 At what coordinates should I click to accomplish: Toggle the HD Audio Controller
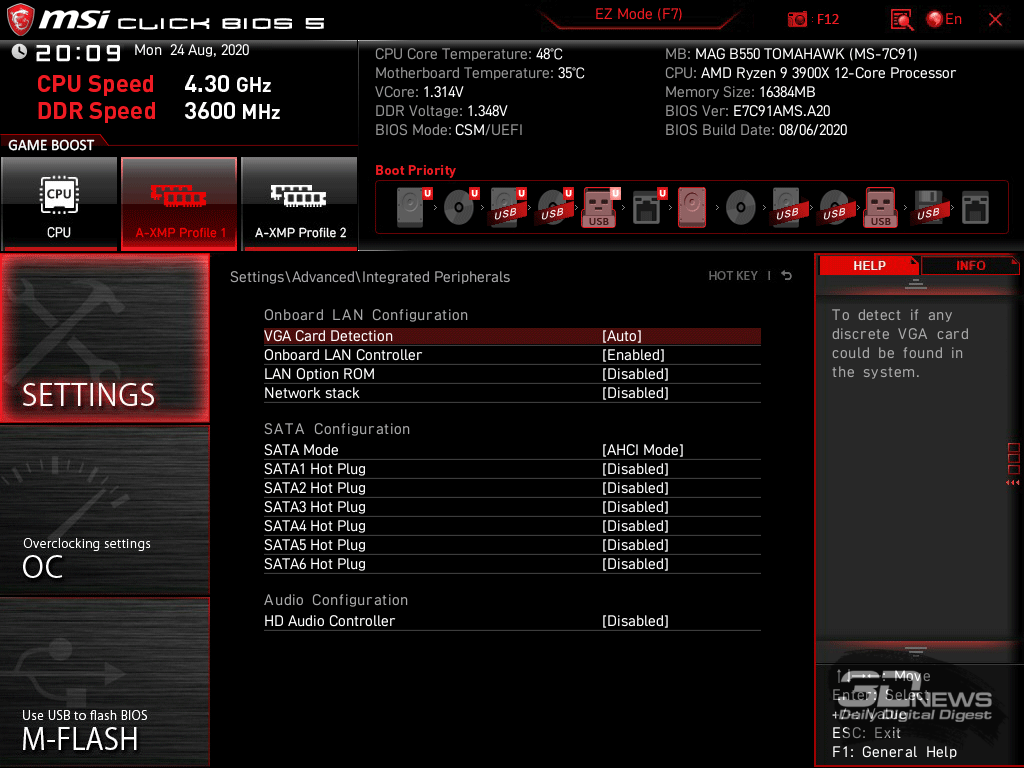(x=512, y=621)
